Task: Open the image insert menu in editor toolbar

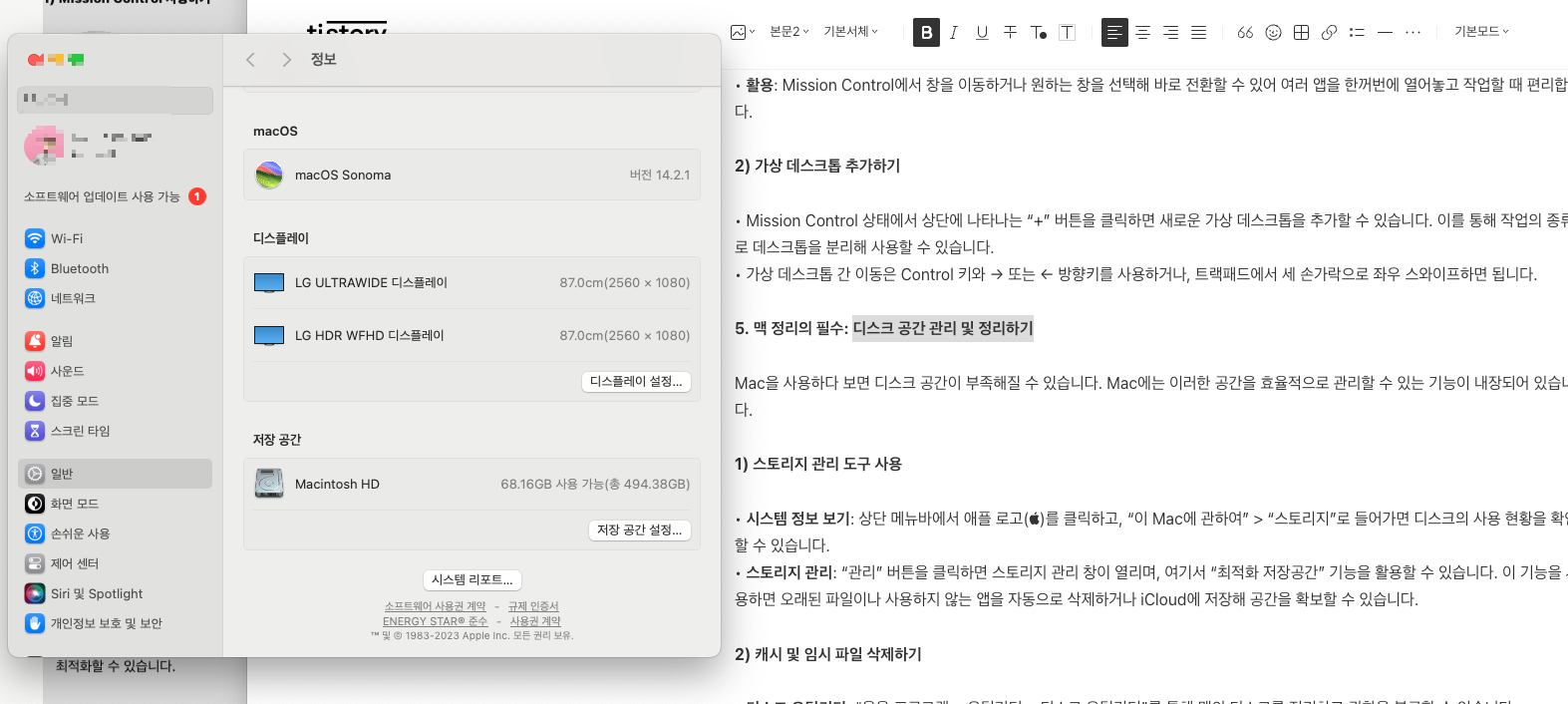Action: pyautogui.click(x=742, y=32)
